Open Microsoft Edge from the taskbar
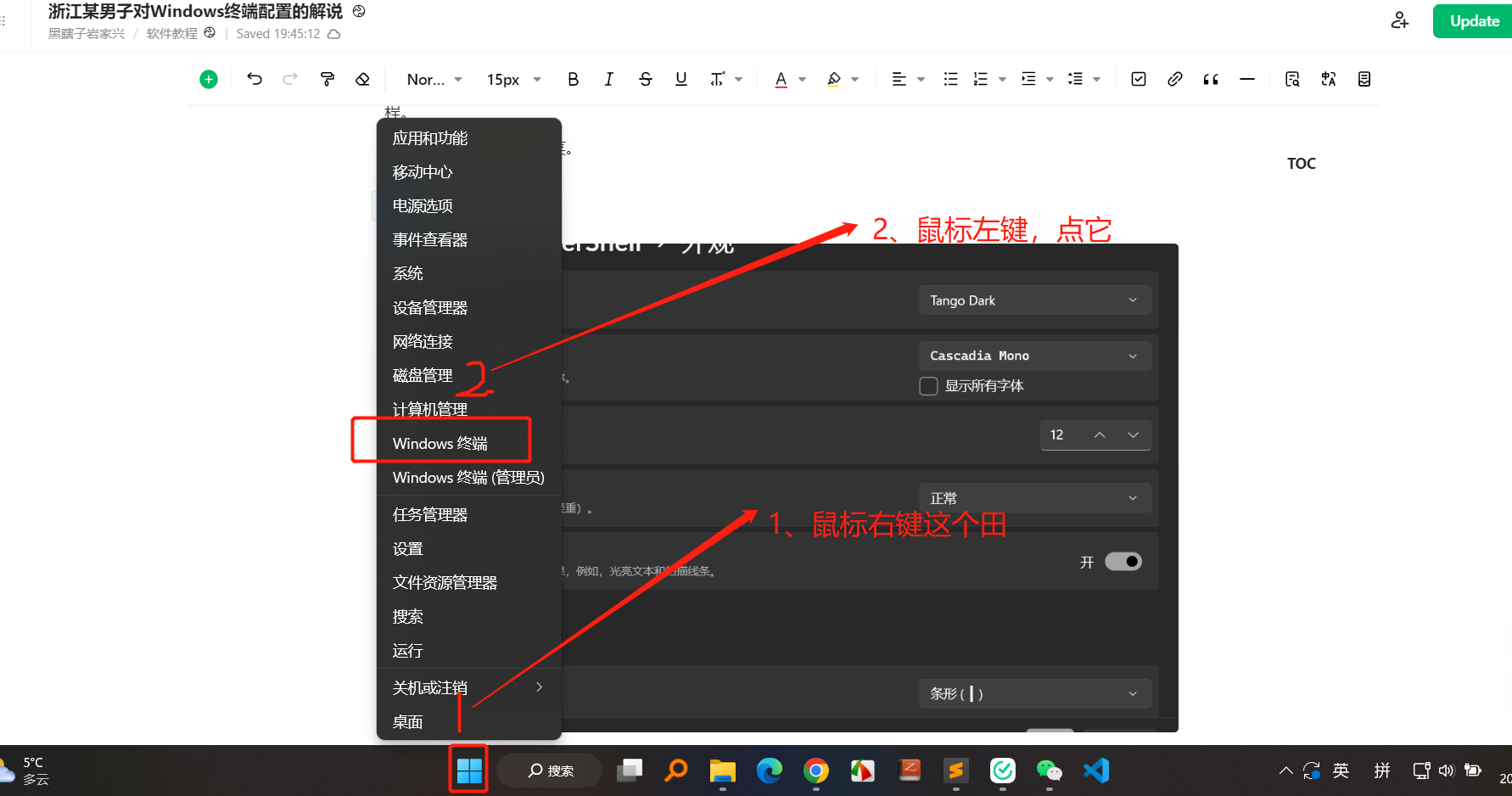This screenshot has width=1512, height=796. click(770, 771)
